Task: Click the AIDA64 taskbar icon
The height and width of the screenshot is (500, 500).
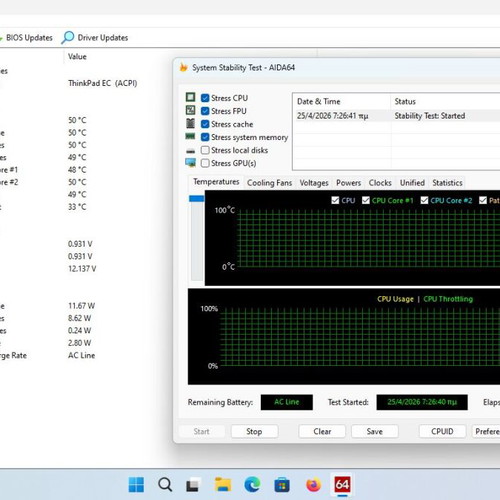Action: 342,485
